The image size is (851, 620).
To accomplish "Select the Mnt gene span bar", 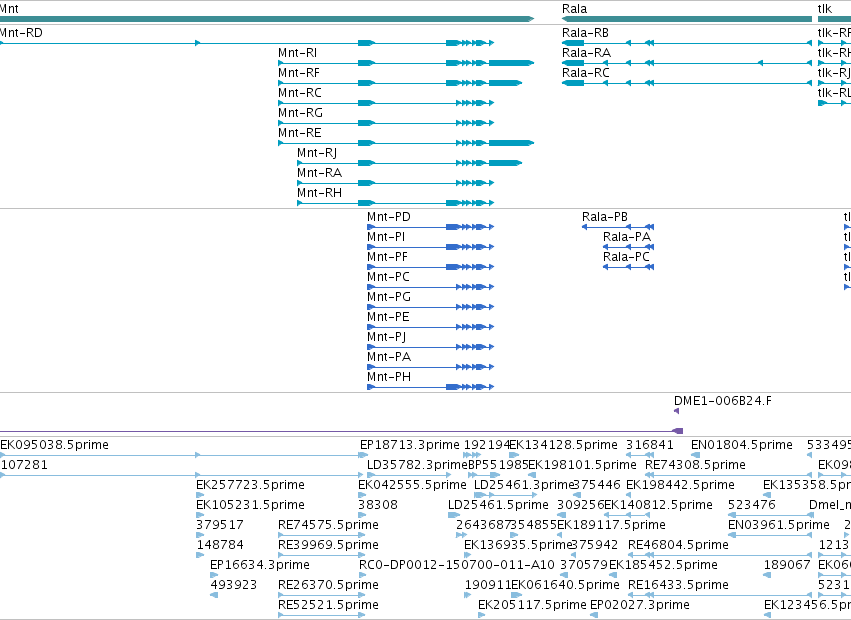I will click(x=267, y=19).
